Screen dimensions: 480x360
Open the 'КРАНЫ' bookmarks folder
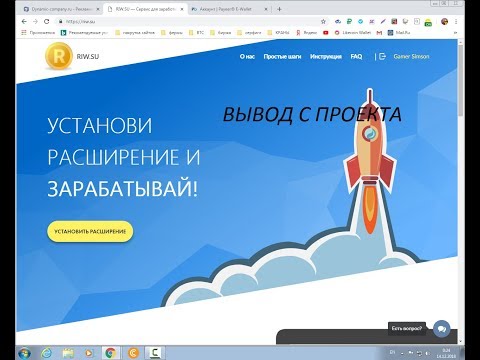tap(278, 33)
